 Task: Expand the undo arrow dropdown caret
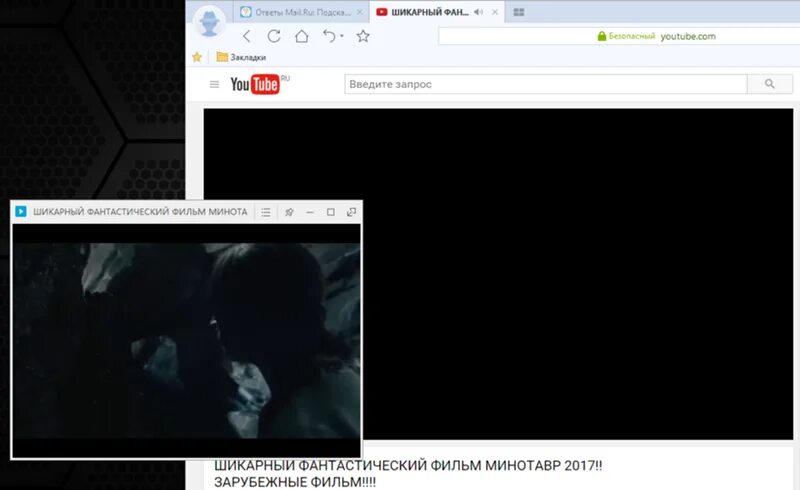point(342,36)
